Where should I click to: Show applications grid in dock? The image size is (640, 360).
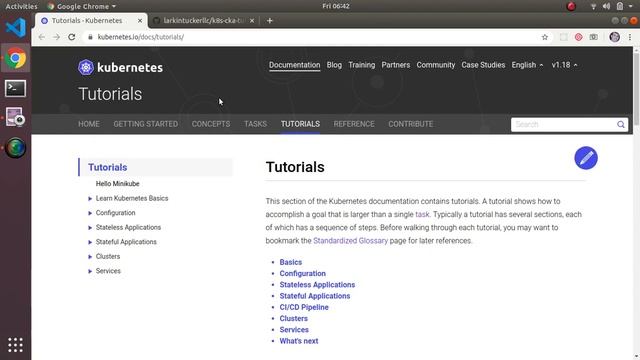click(x=16, y=345)
